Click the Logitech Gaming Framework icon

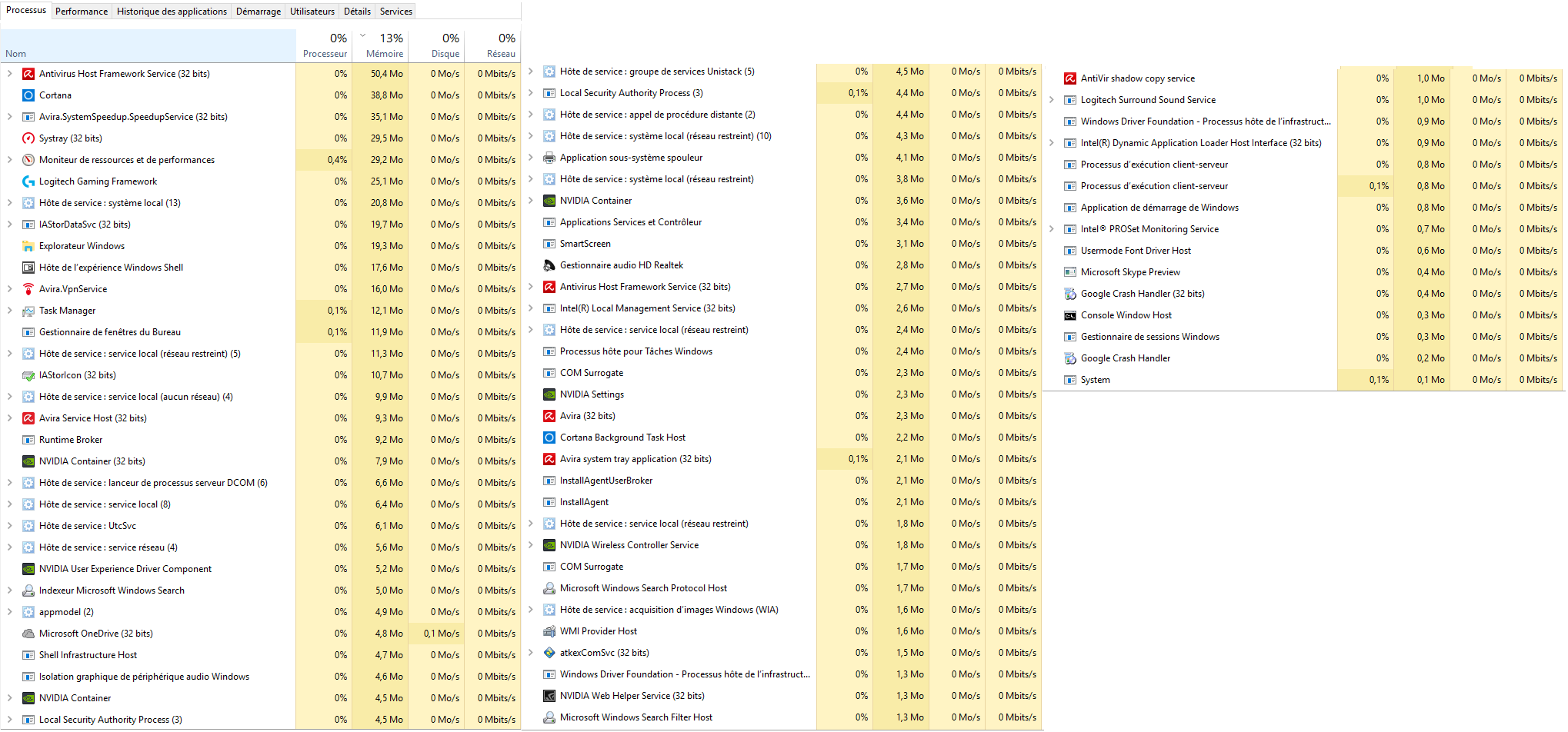click(28, 181)
